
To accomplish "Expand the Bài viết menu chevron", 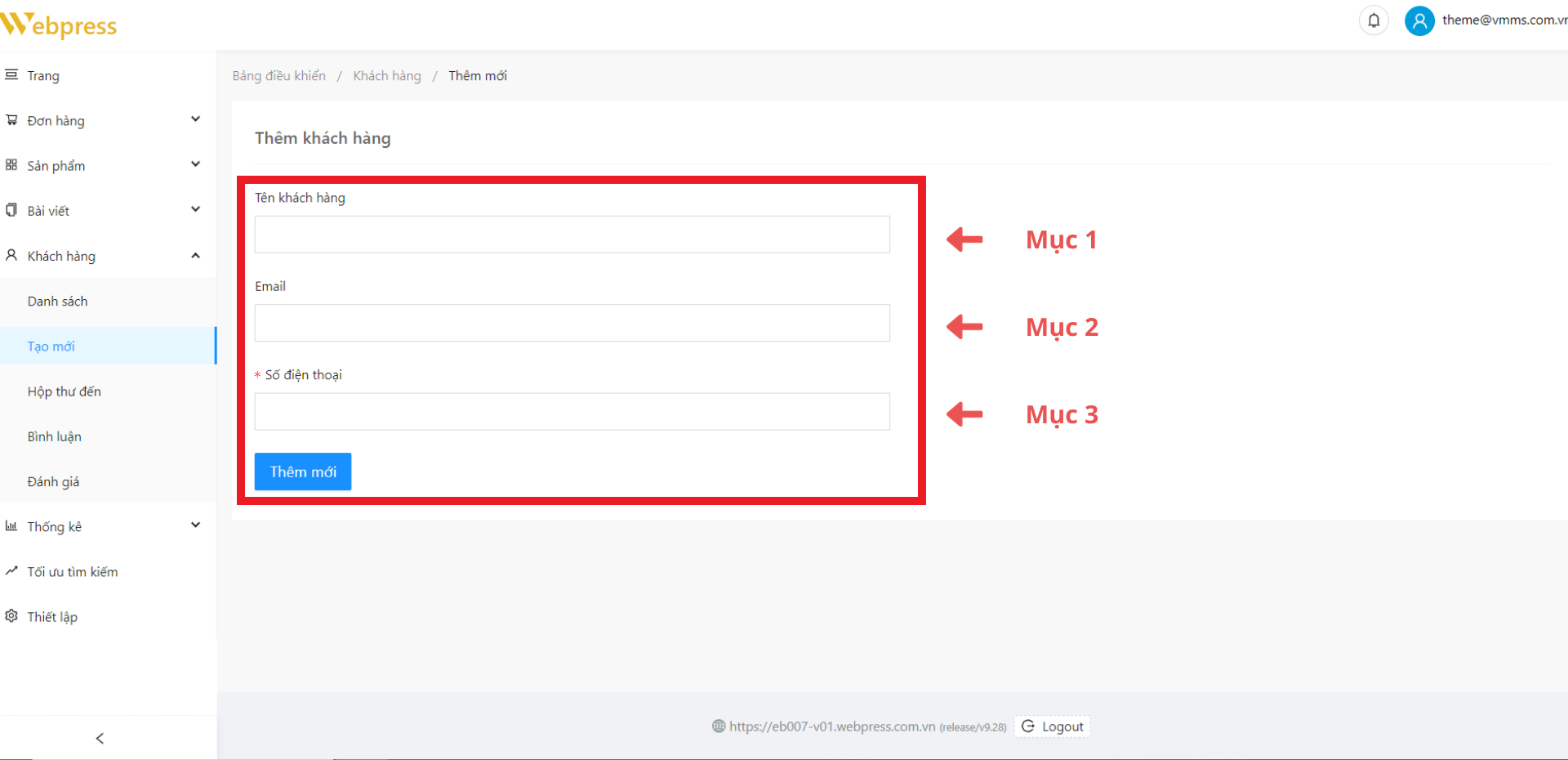I will coord(195,209).
